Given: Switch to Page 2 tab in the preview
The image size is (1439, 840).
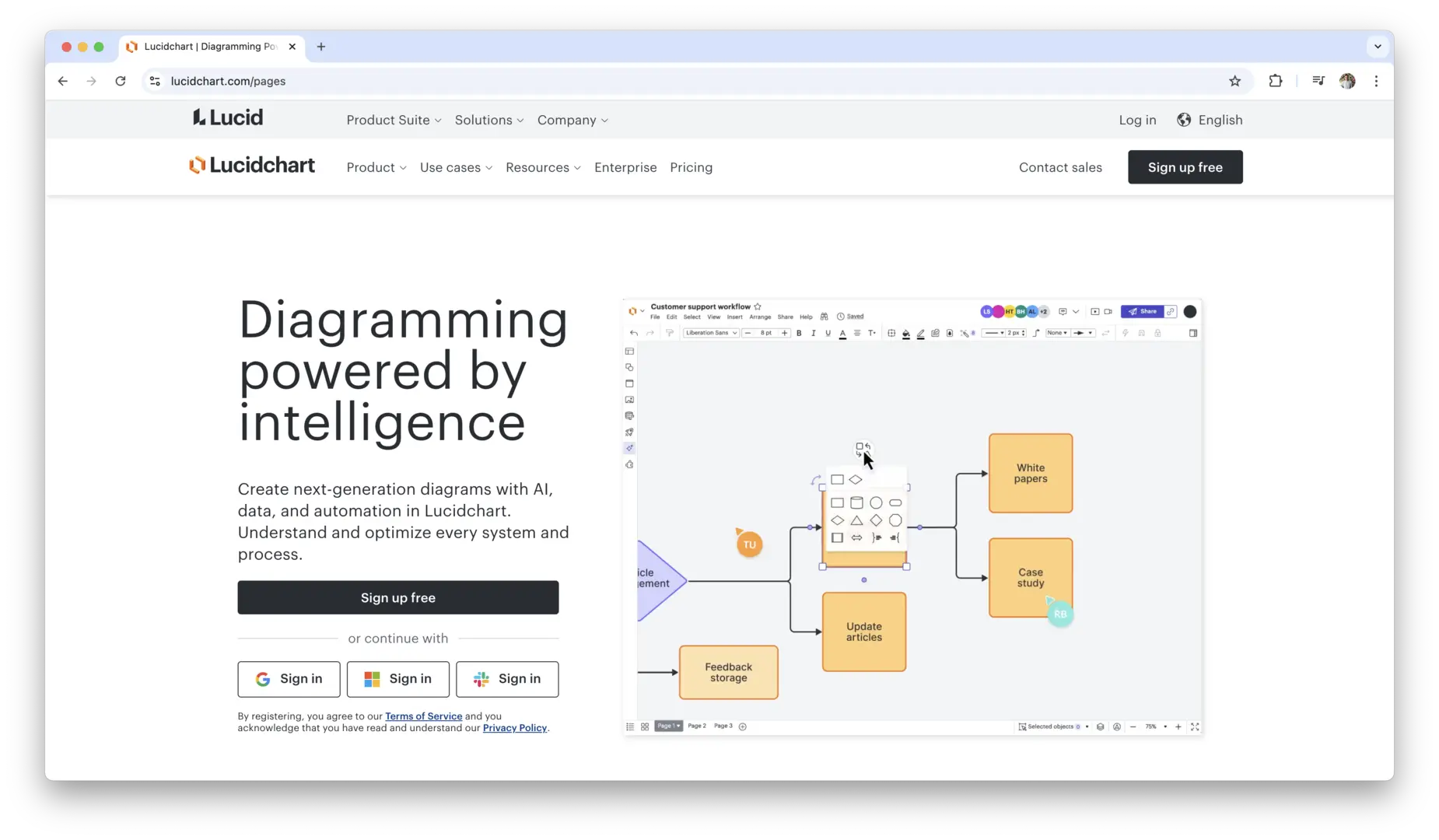Looking at the screenshot, I should (x=697, y=726).
